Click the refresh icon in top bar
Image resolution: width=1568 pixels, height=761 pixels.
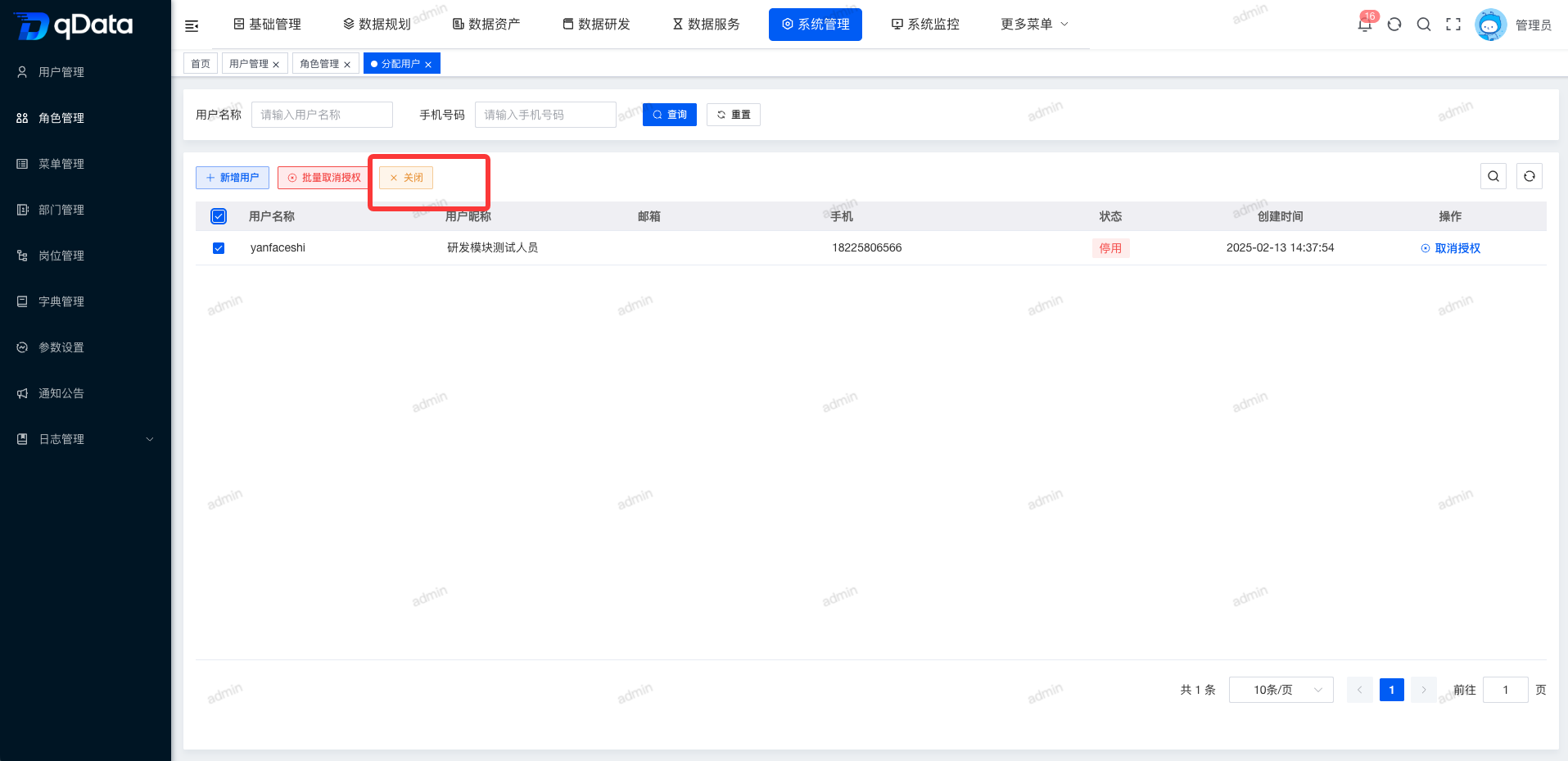click(1394, 25)
